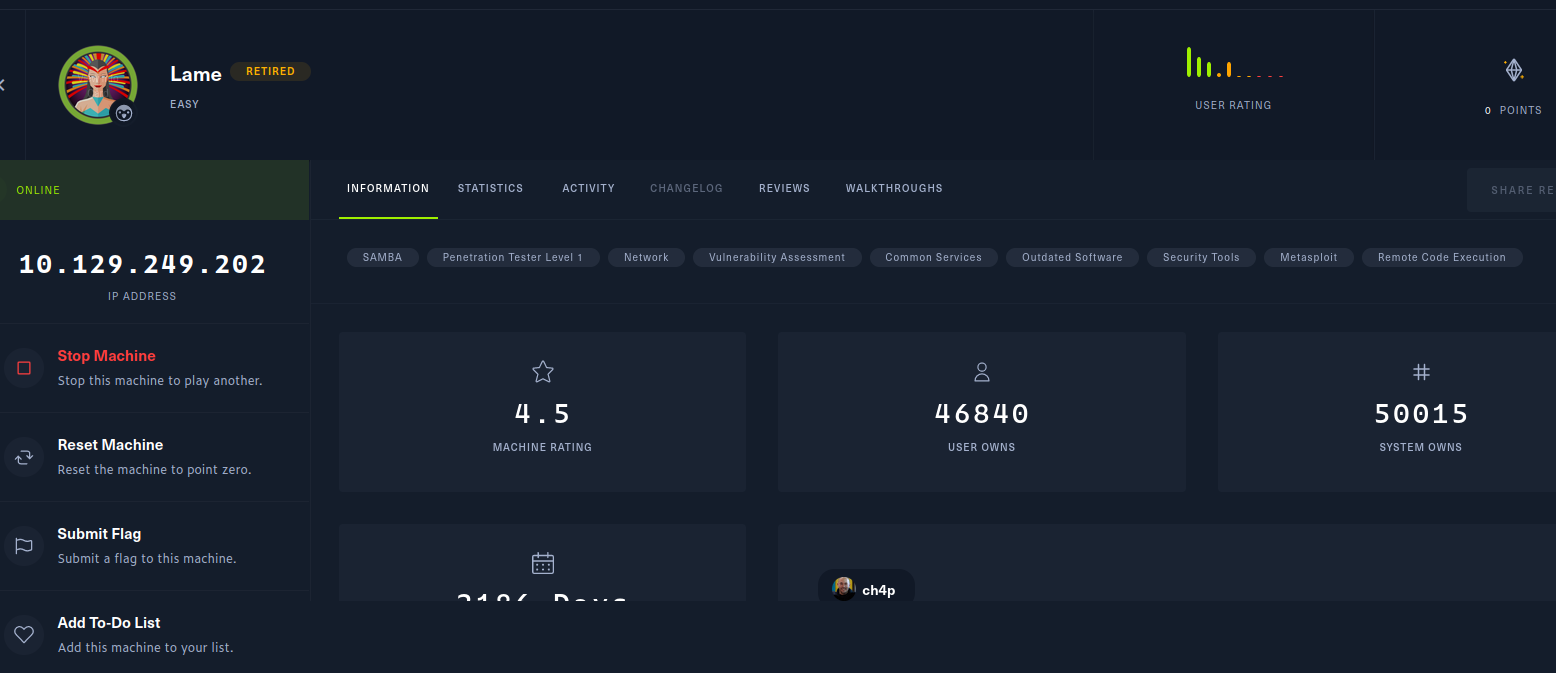Select the SAMBA tag
The image size is (1556, 673).
click(382, 257)
